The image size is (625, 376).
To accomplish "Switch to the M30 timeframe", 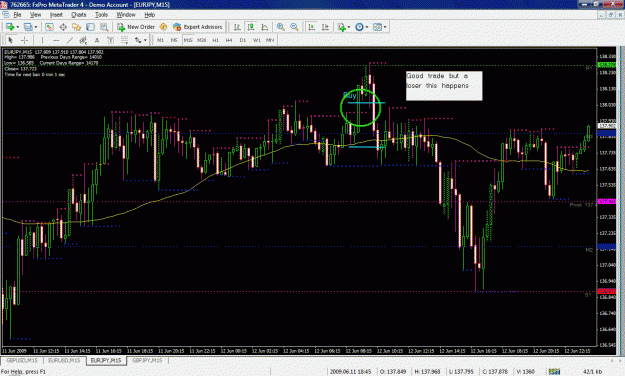I will [x=202, y=40].
